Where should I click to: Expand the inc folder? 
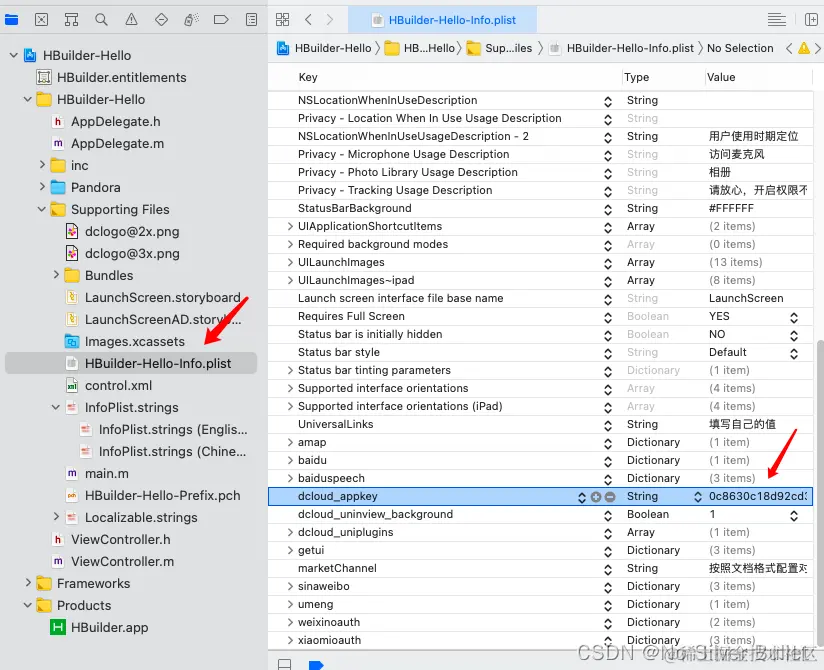pos(43,165)
